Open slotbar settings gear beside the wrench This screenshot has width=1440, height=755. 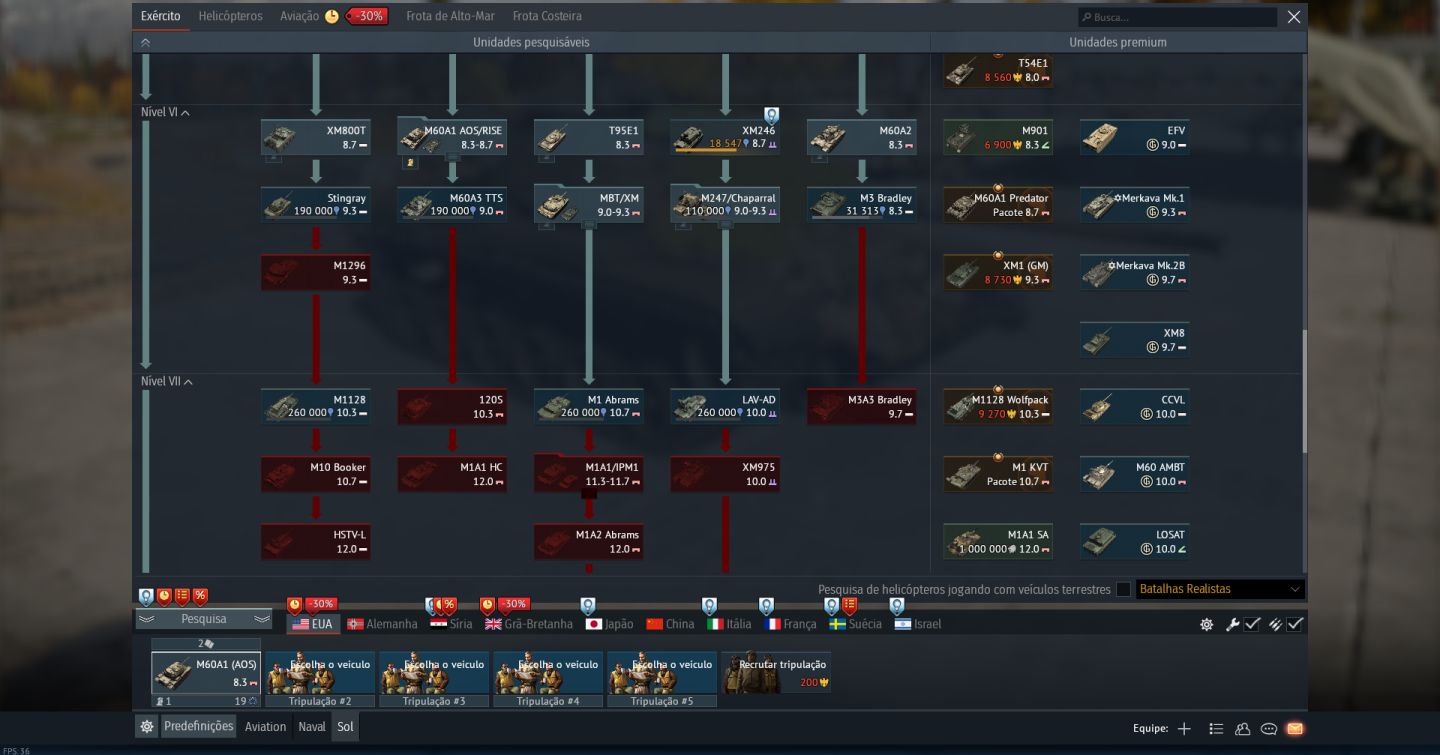[1207, 624]
